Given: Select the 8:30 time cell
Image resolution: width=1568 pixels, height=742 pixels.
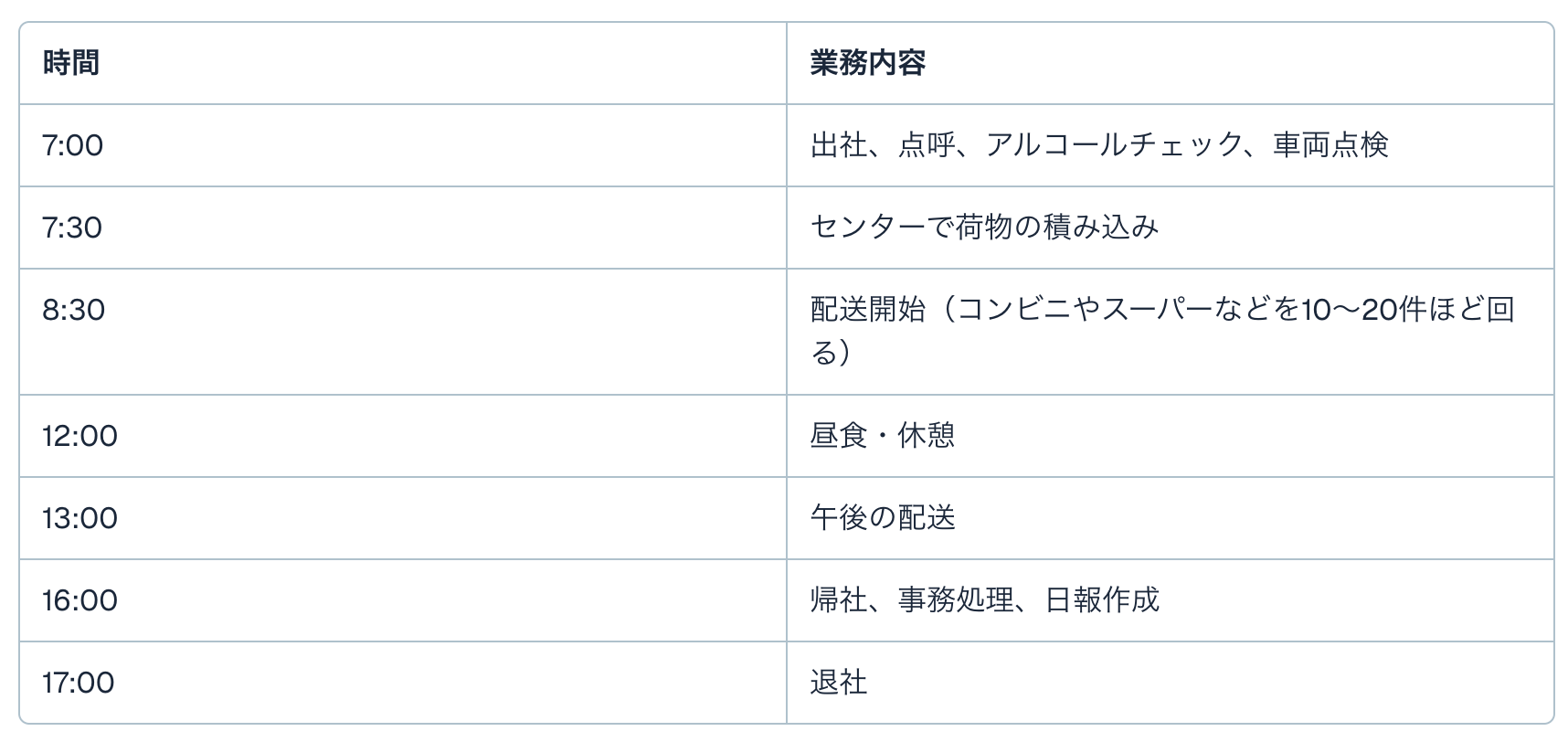Looking at the screenshot, I should point(73,310).
